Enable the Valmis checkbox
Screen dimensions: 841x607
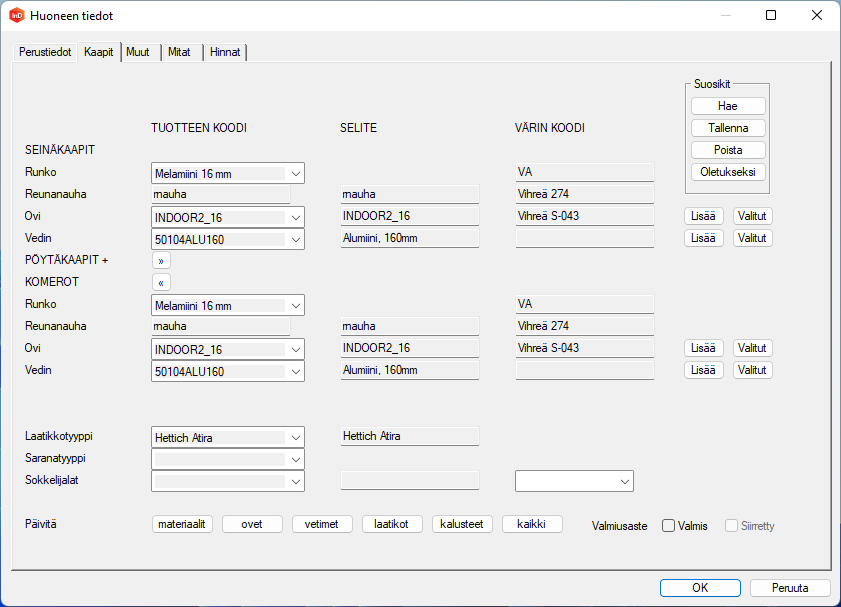point(668,526)
